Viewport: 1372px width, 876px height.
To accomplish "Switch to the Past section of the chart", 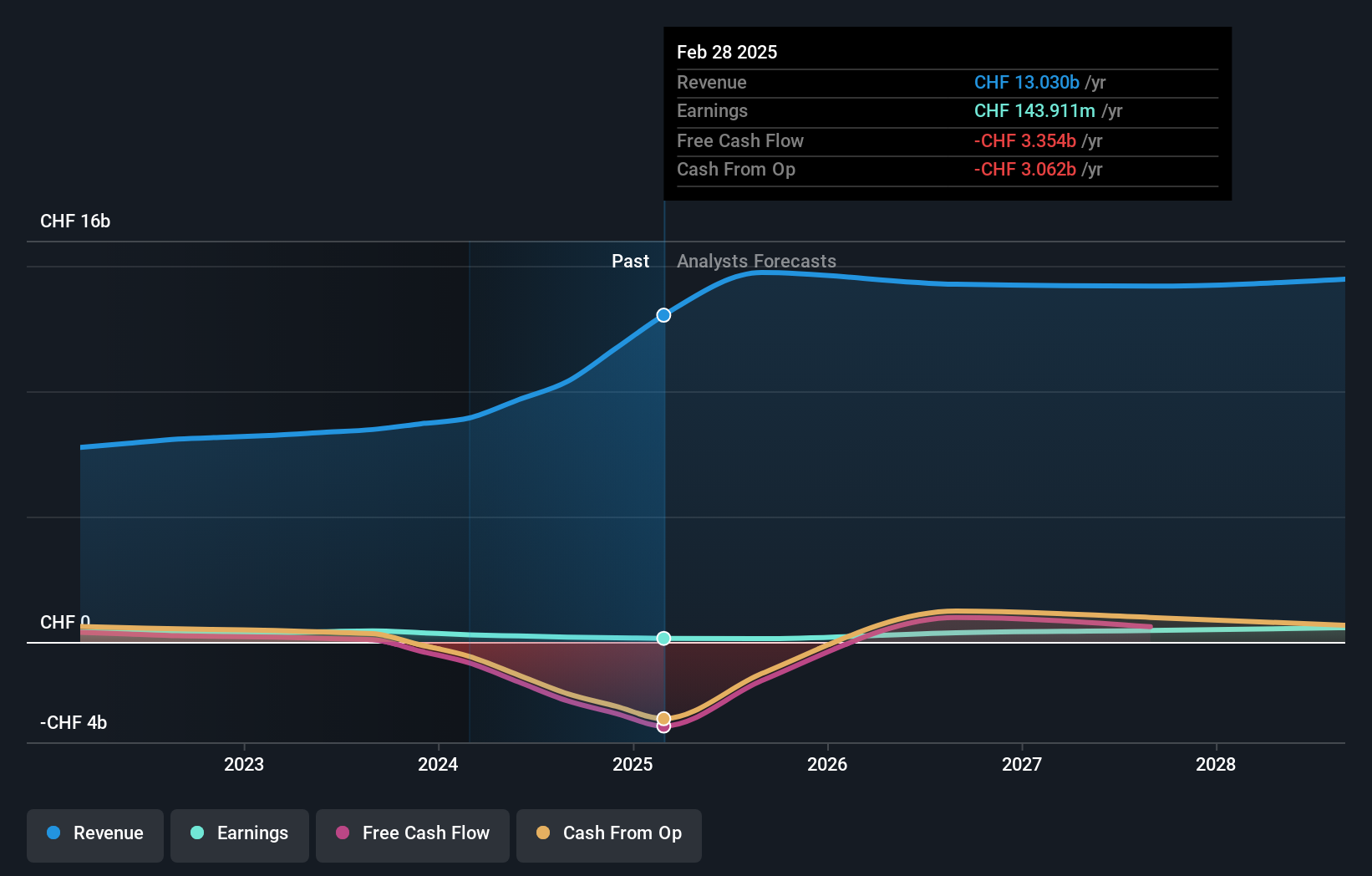I will coord(630,261).
